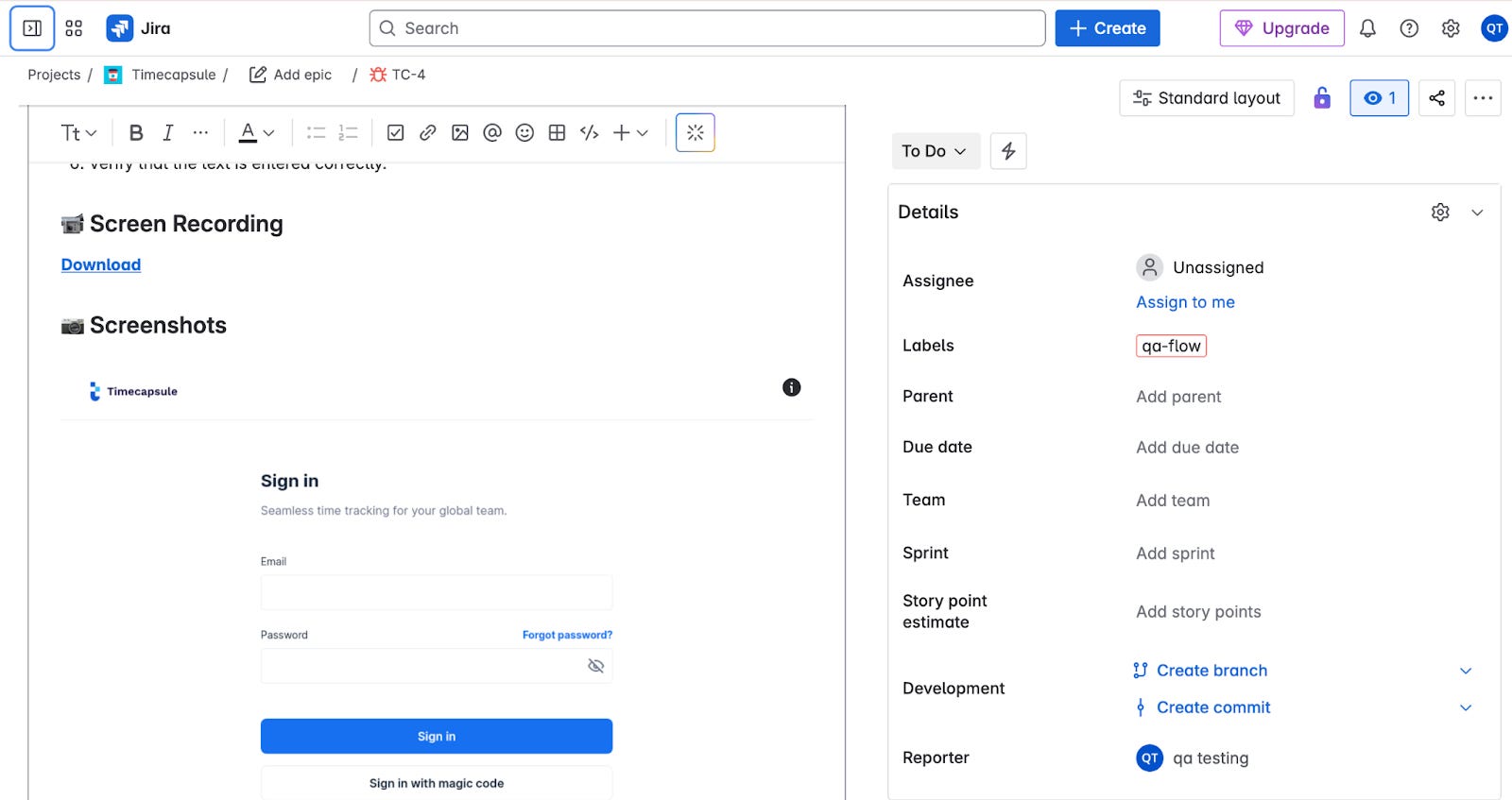Image resolution: width=1512 pixels, height=800 pixels.
Task: Show more text formatting options
Action: 200,133
